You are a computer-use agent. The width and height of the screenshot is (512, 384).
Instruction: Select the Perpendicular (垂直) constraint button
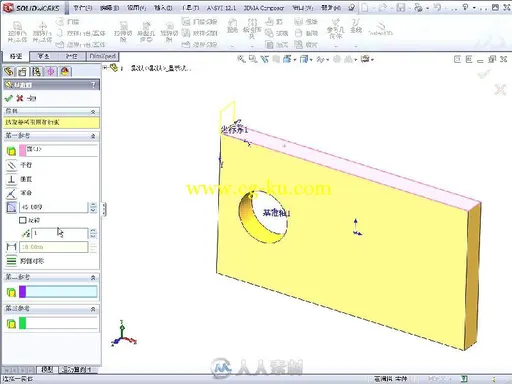(11, 179)
